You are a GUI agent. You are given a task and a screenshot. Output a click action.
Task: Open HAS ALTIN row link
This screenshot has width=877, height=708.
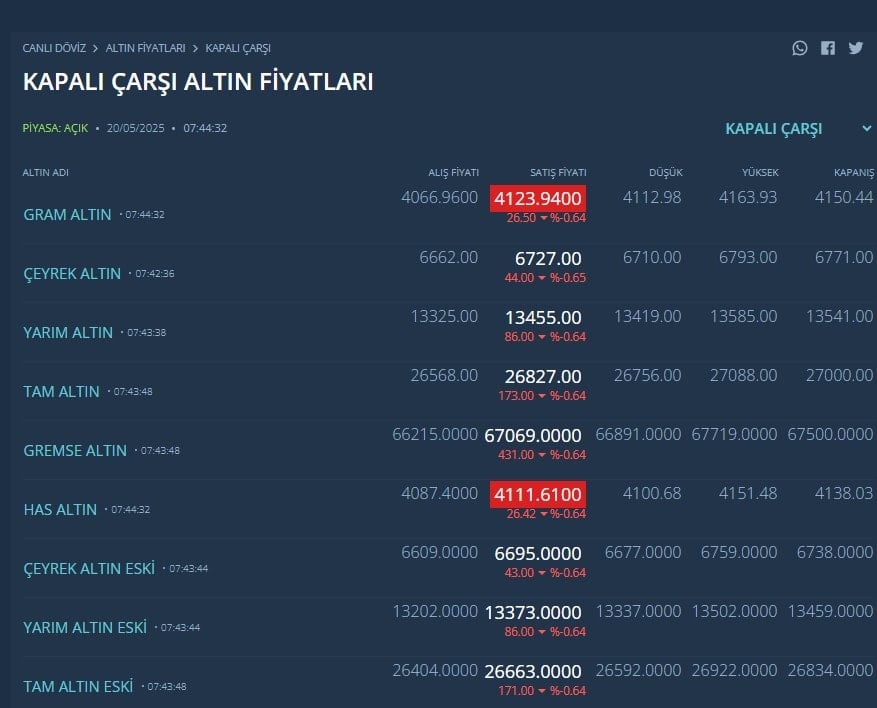point(60,509)
